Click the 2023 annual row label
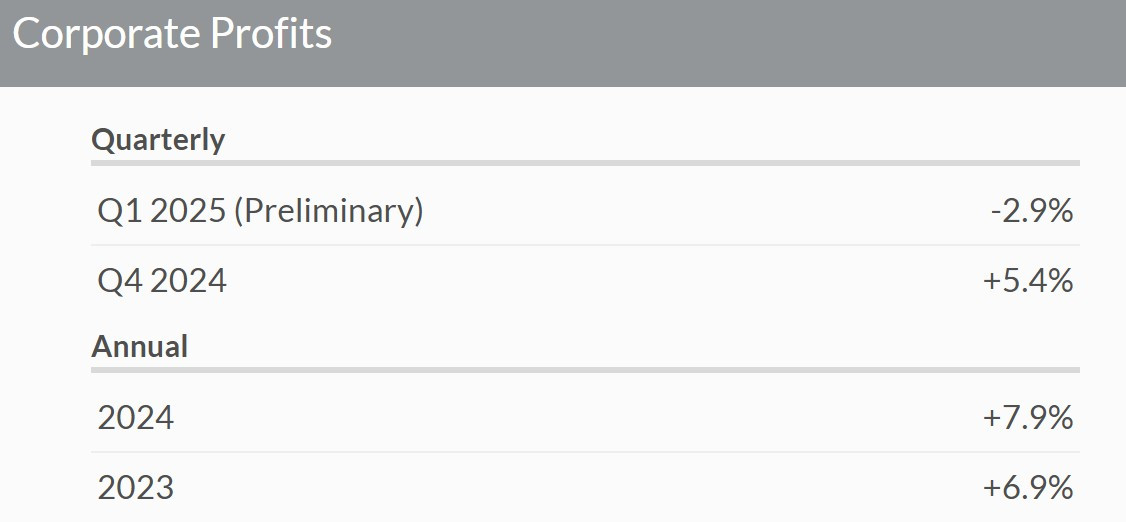Viewport: 1126px width, 522px height. click(136, 488)
